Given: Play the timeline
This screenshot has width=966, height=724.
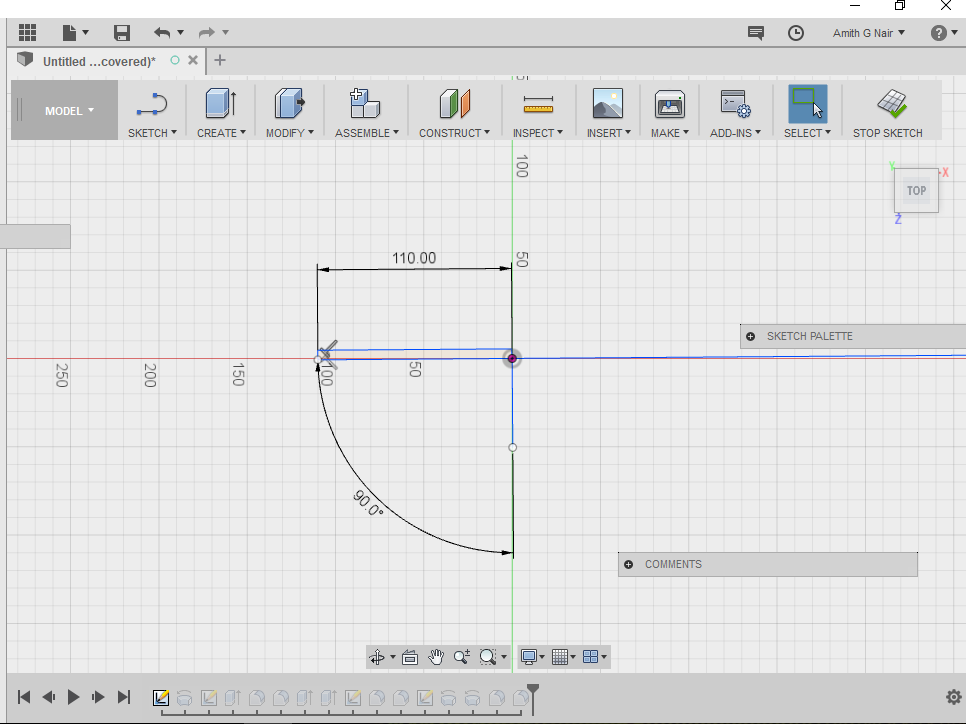Looking at the screenshot, I should (73, 697).
